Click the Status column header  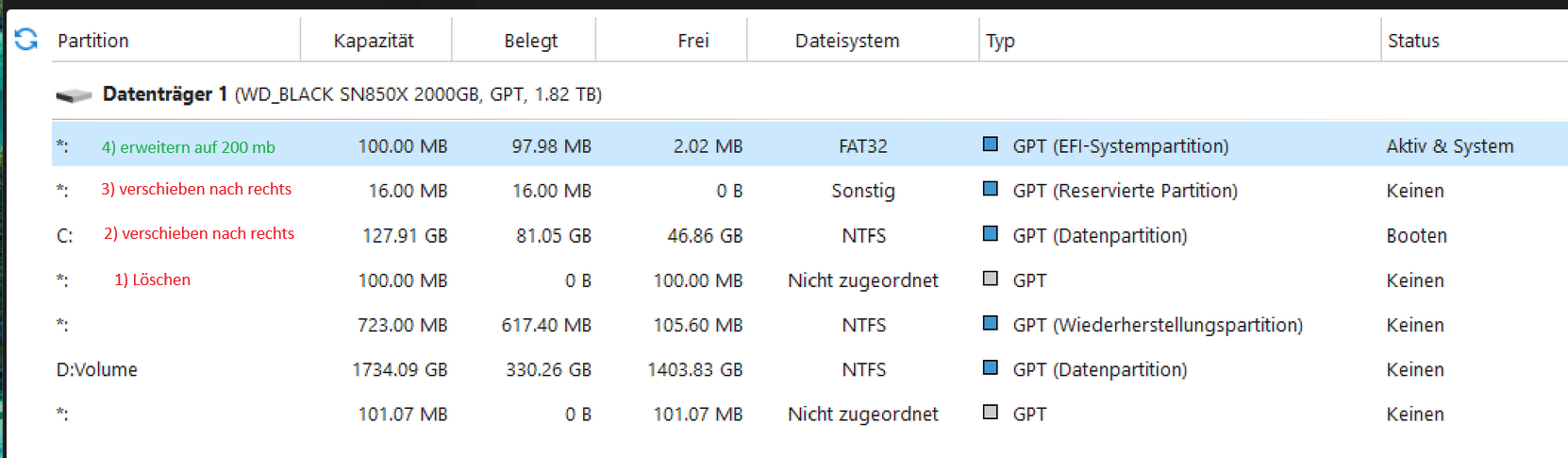pos(1413,41)
